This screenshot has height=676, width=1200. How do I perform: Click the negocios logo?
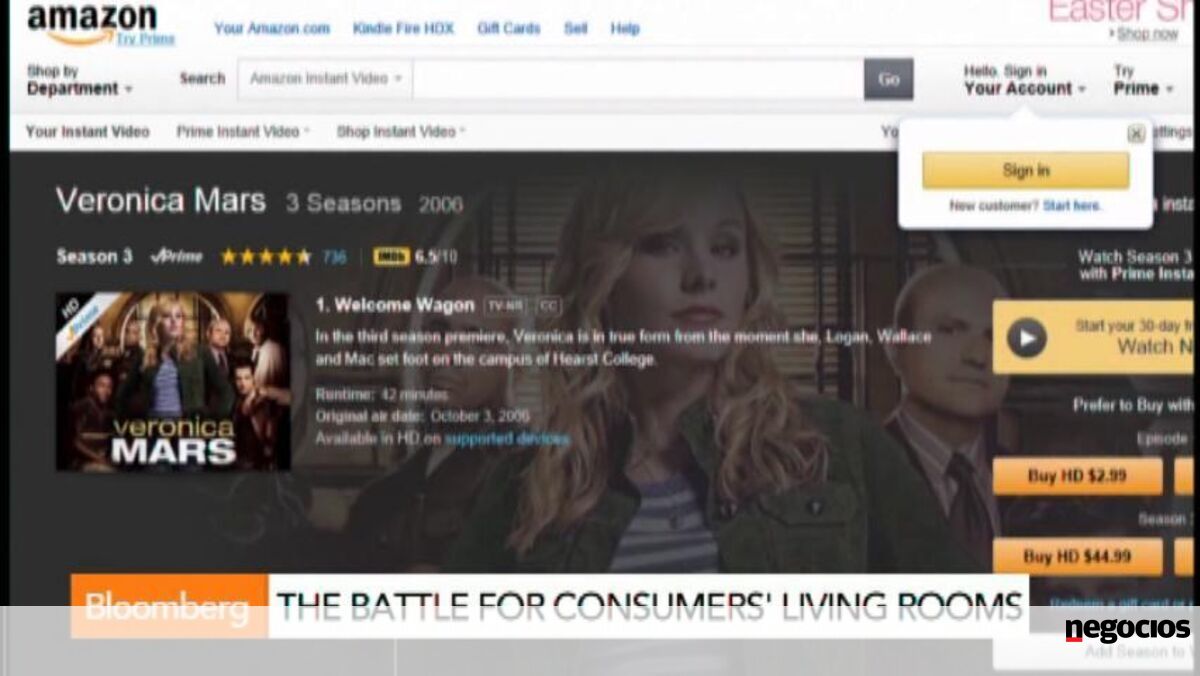tap(1127, 630)
